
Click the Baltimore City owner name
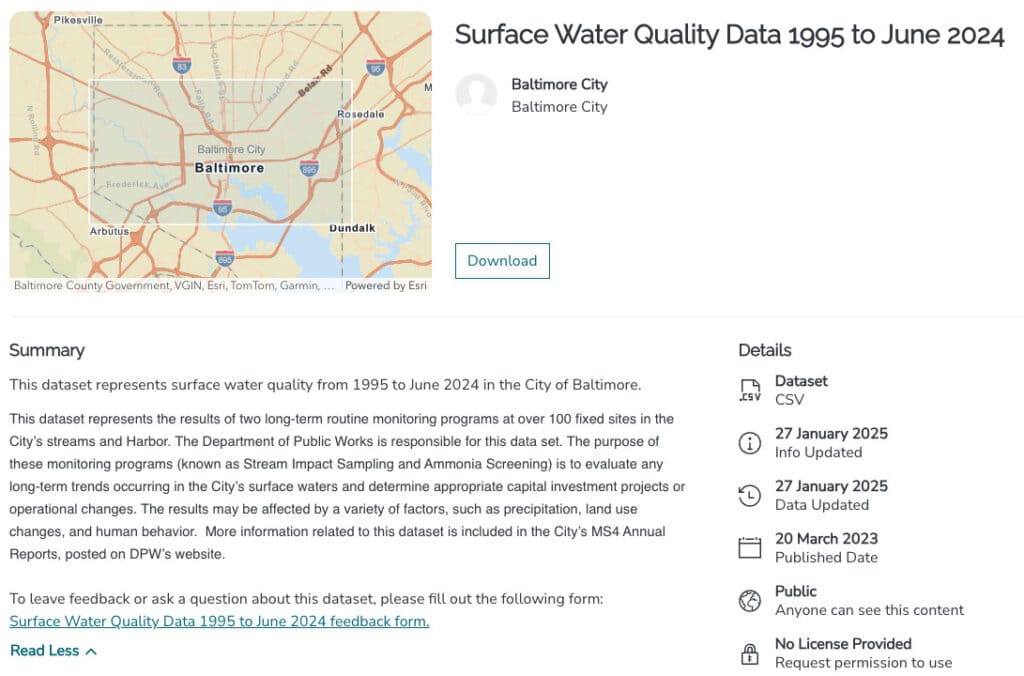tap(559, 85)
